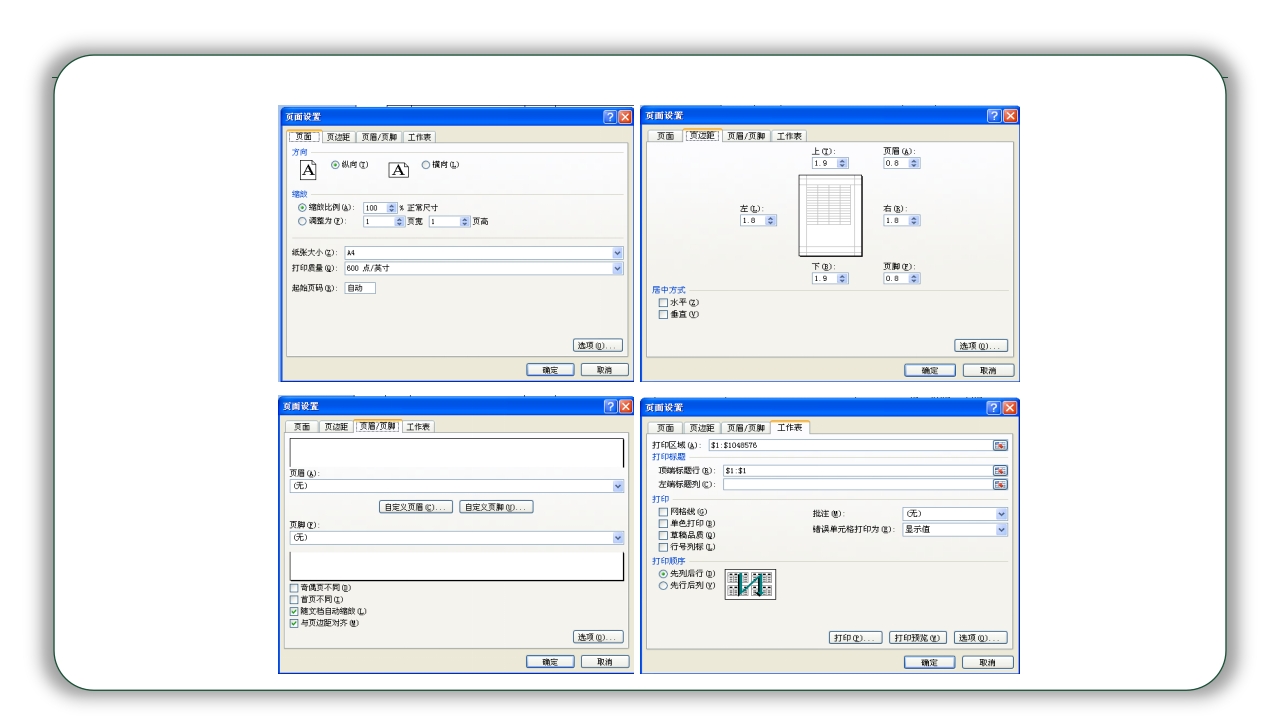This screenshot has height=720, width=1280.
Task: Click the range selector icon beside 打印区域
Action: [x=1001, y=447]
